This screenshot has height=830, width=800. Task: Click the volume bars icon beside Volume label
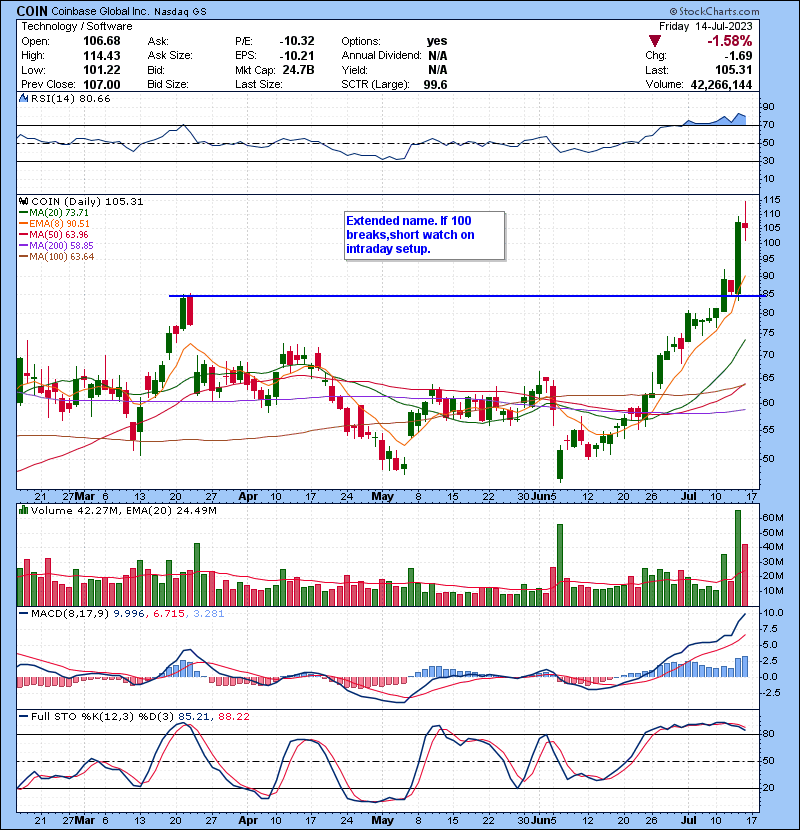[23, 510]
